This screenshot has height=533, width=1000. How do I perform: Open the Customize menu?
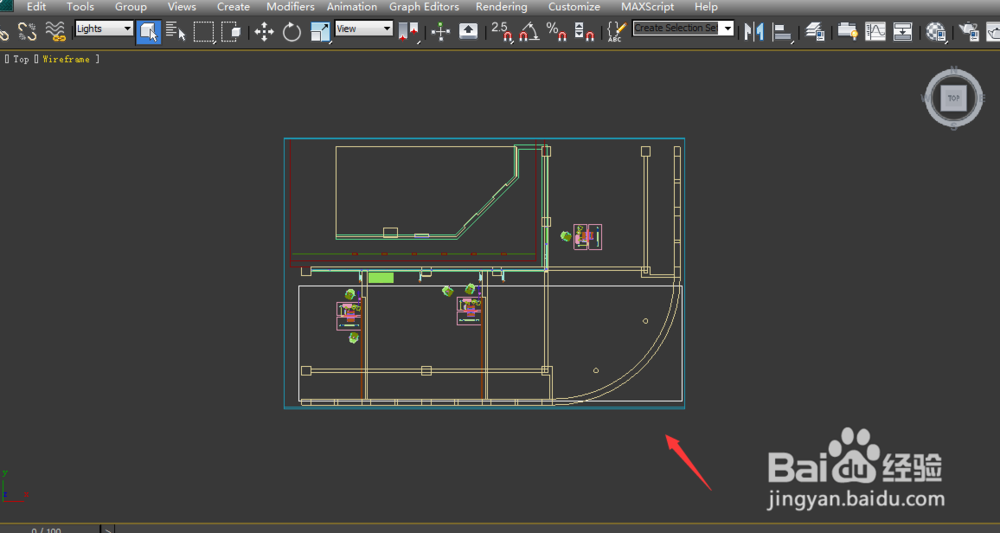point(574,7)
